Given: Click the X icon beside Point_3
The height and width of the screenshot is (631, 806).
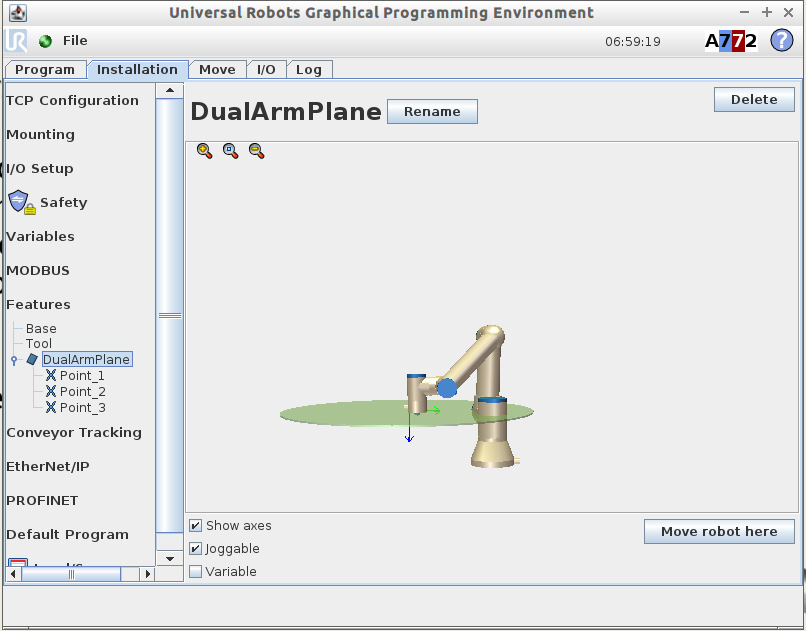Looking at the screenshot, I should click(x=50, y=407).
